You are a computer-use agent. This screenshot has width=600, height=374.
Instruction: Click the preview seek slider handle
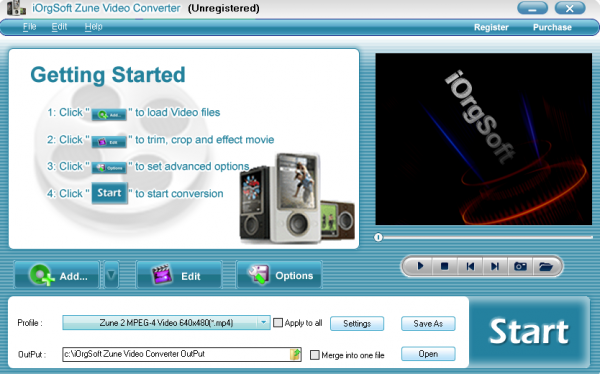378,237
